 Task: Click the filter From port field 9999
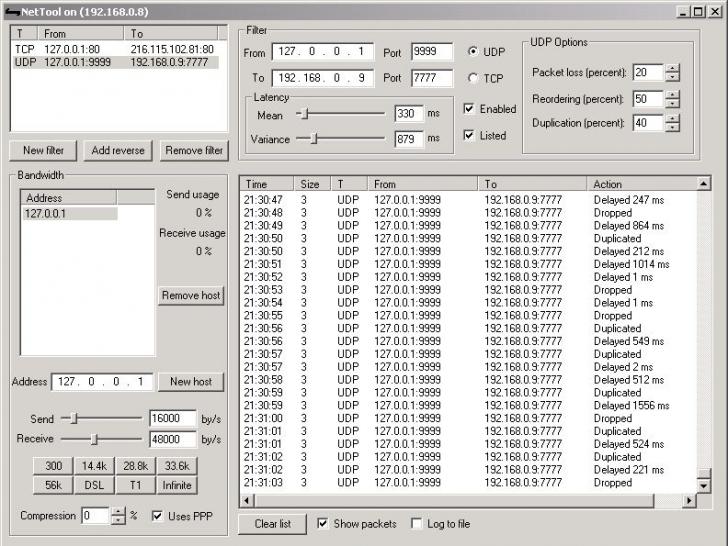tap(432, 52)
